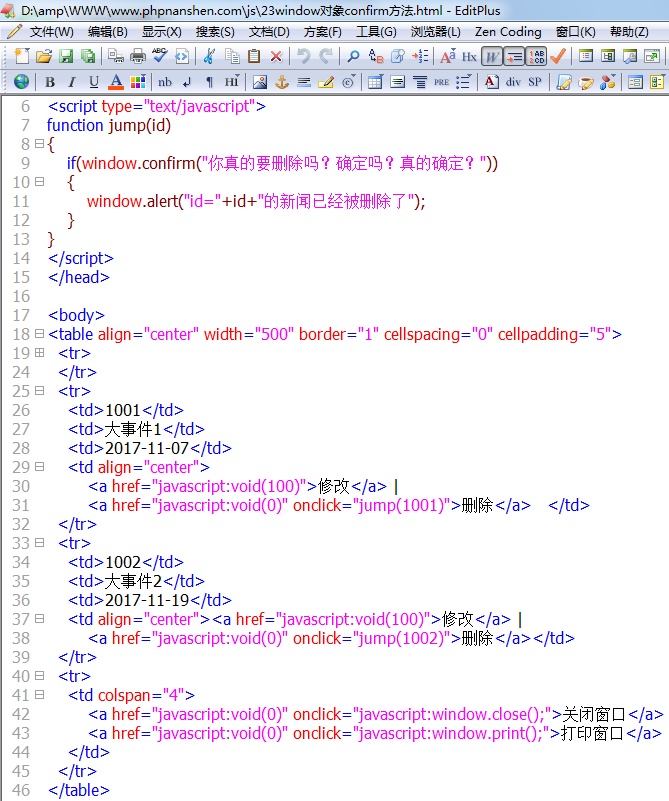Apply bold tag with B icon

click(50, 82)
